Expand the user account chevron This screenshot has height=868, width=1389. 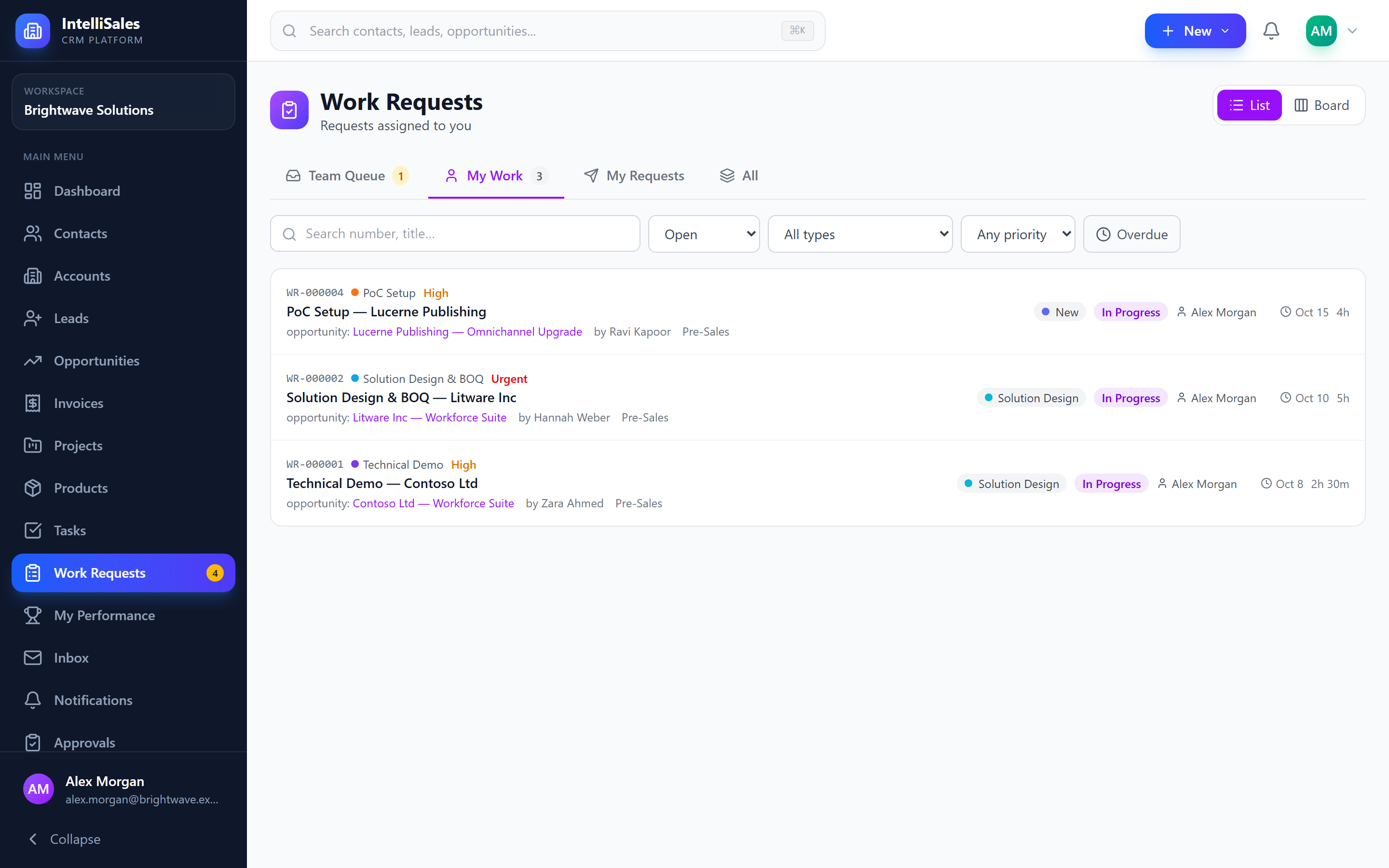(x=1352, y=31)
